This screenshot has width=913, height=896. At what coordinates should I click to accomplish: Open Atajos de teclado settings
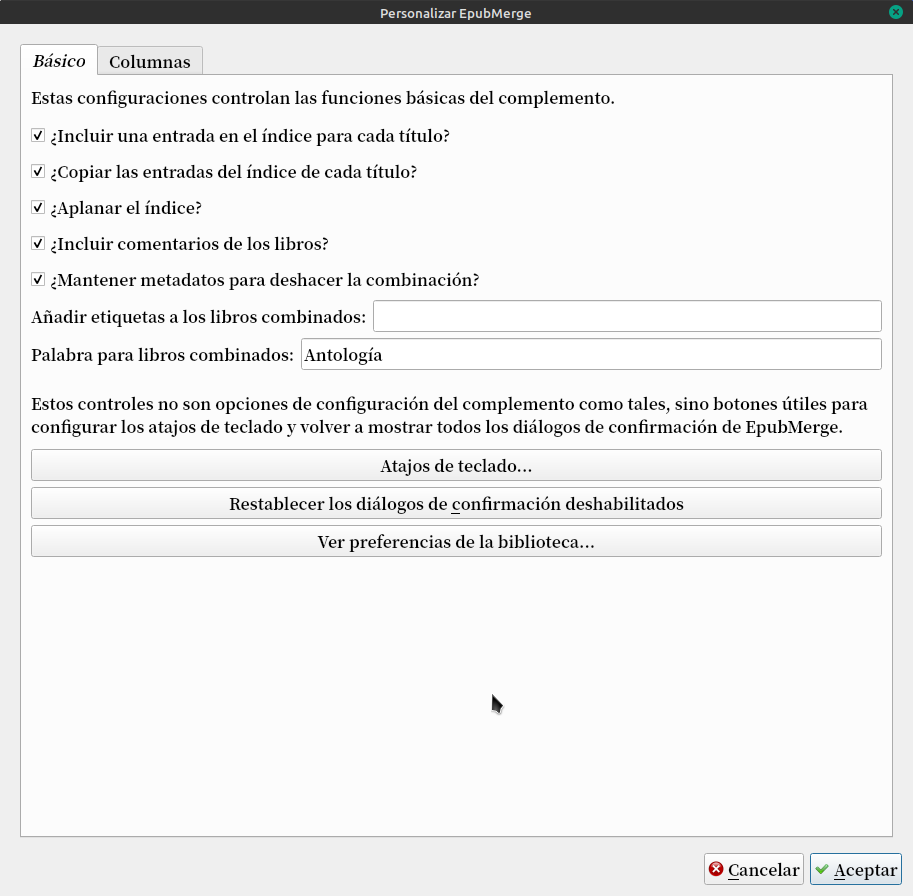456,465
